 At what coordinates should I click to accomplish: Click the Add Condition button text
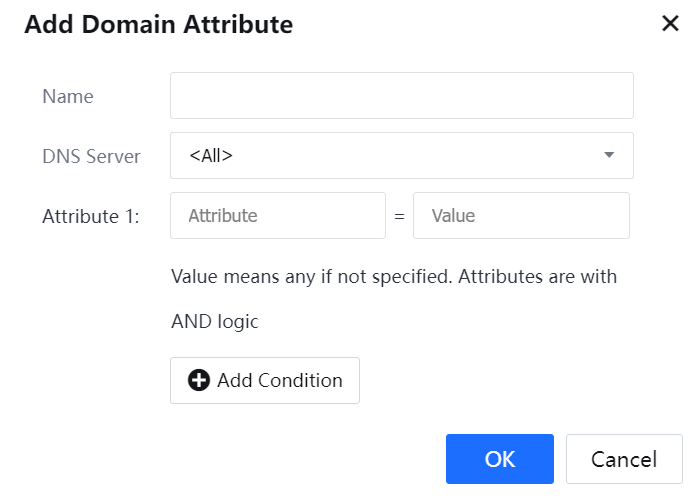[x=279, y=380]
